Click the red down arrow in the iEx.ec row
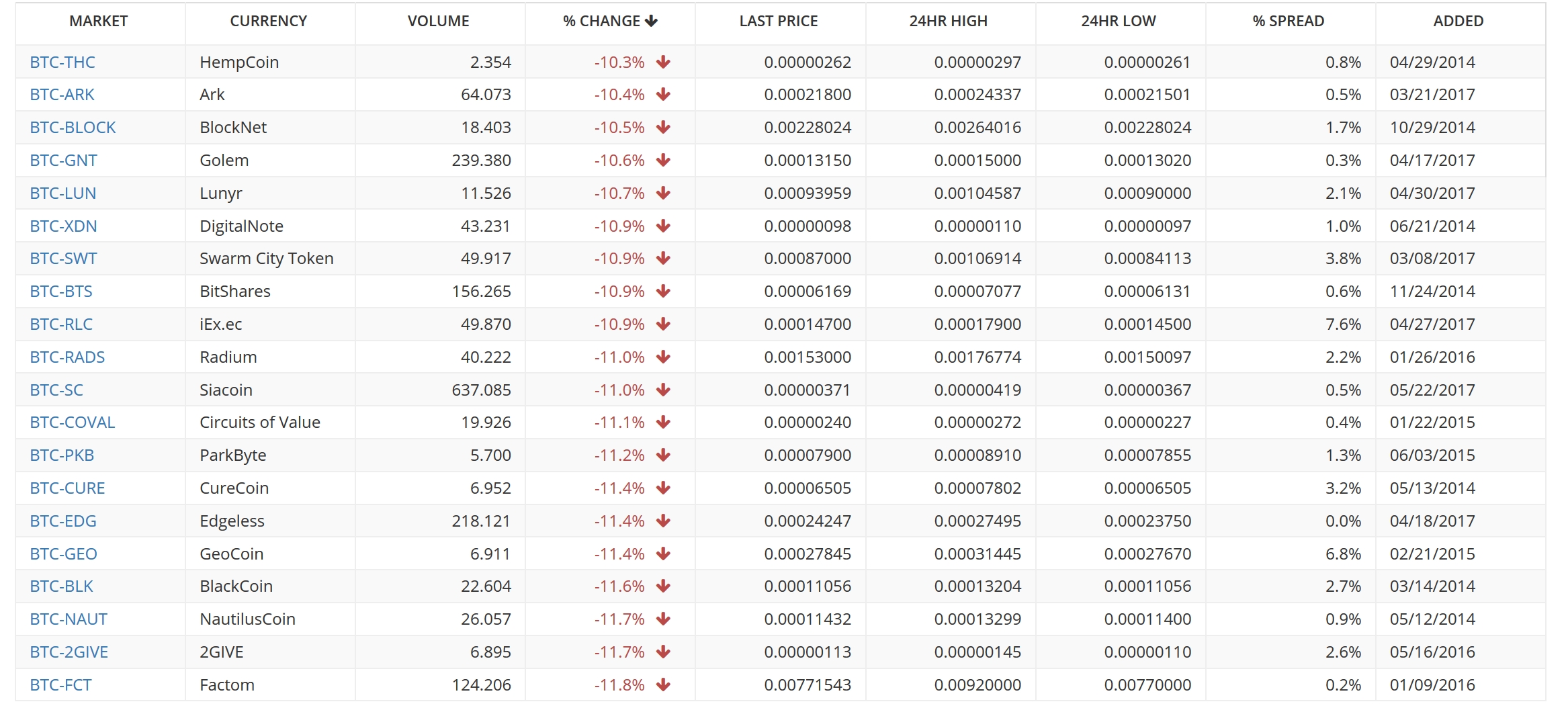1568x706 pixels. pyautogui.click(x=663, y=324)
